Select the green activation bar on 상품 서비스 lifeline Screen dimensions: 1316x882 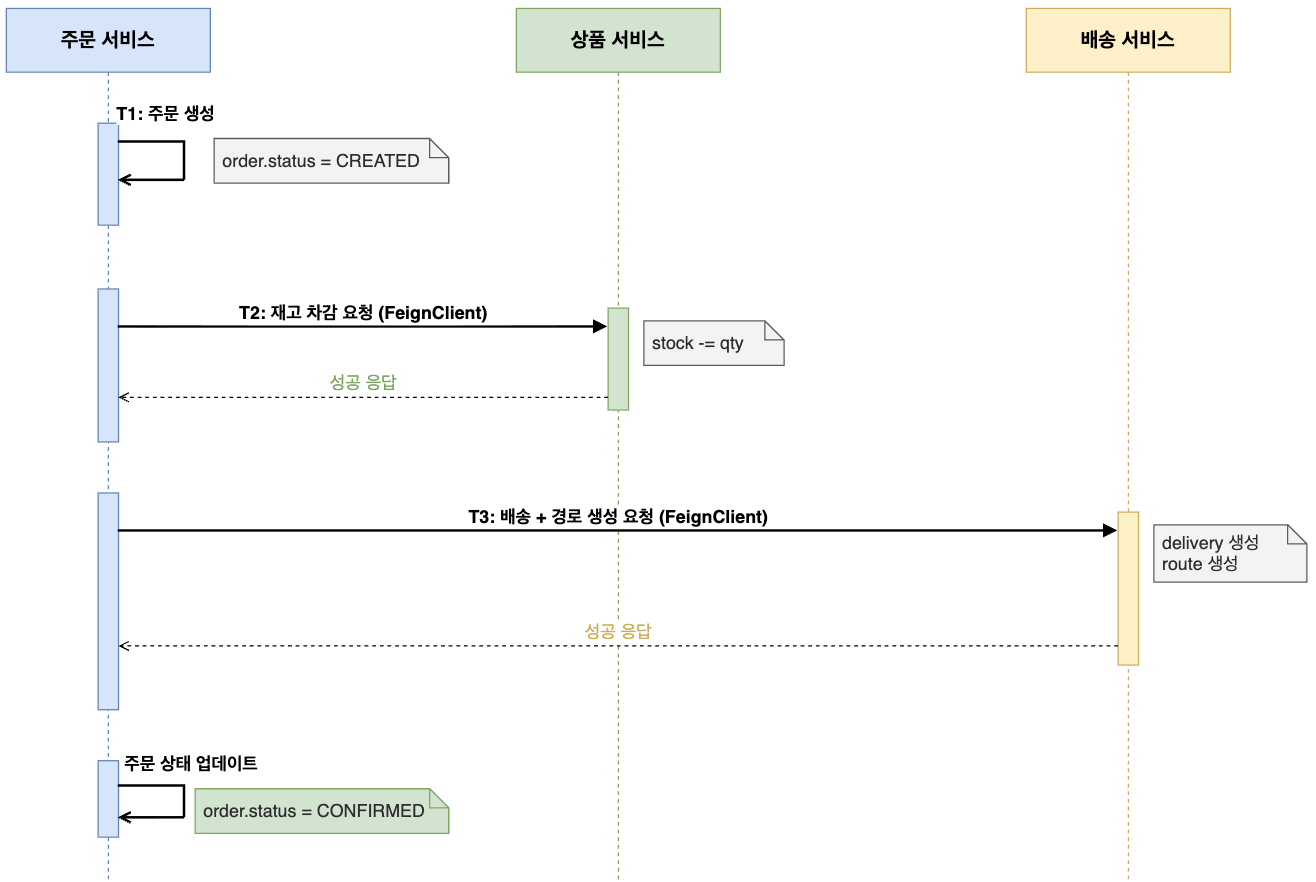pyautogui.click(x=618, y=358)
